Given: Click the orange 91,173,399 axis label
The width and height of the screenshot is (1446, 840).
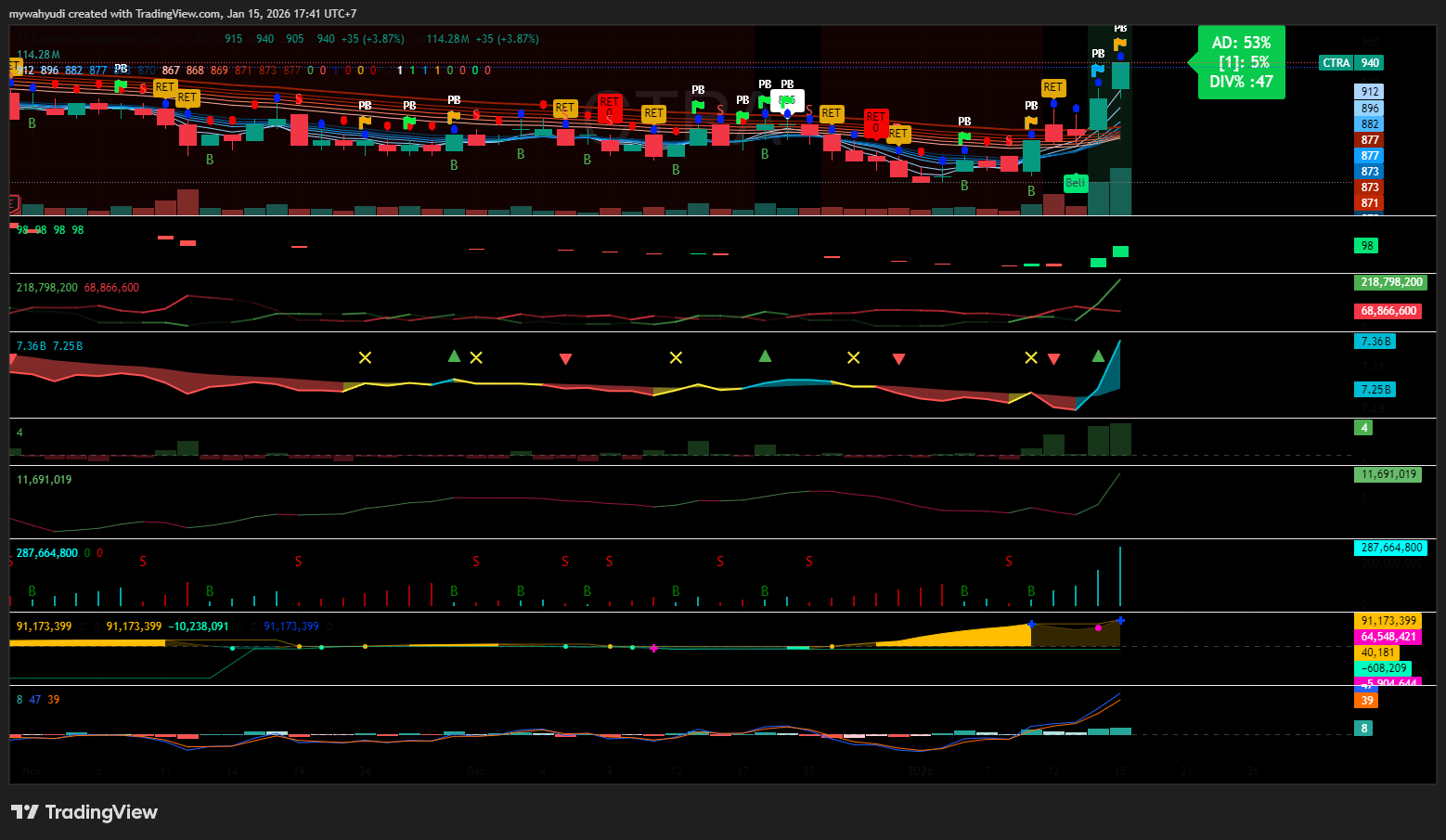Looking at the screenshot, I should (x=1388, y=621).
